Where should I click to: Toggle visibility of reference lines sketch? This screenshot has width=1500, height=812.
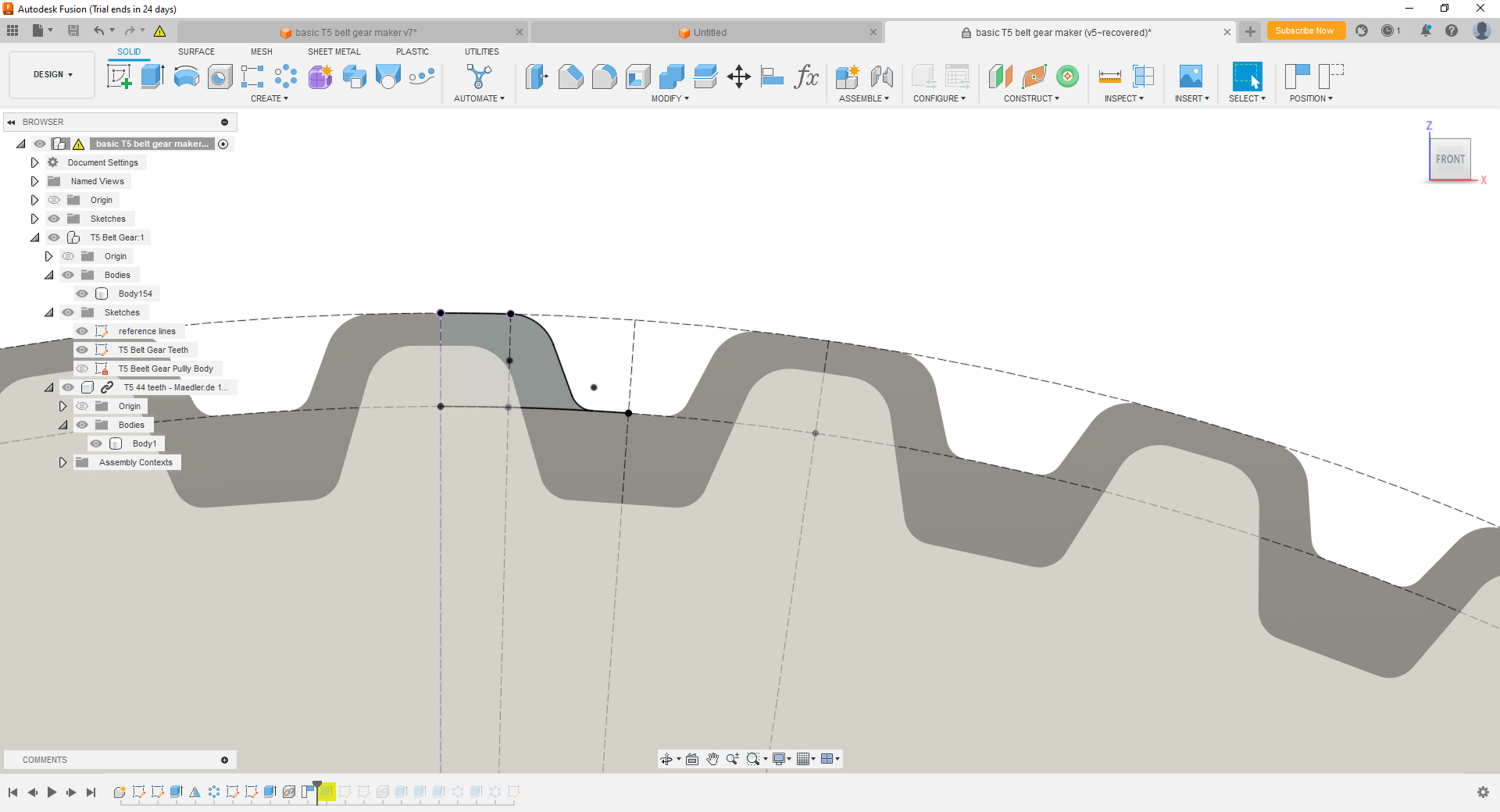82,331
